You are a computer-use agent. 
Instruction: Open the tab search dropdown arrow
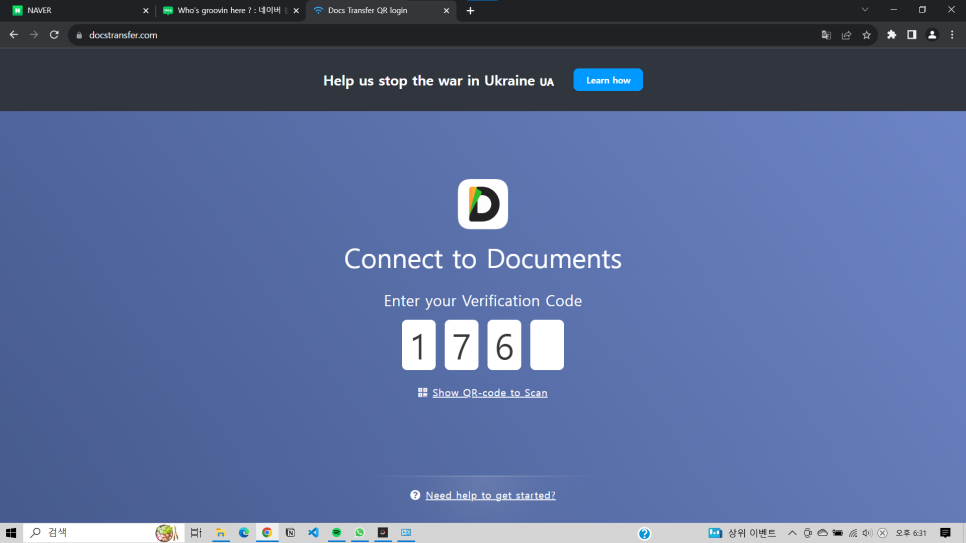[x=865, y=10]
